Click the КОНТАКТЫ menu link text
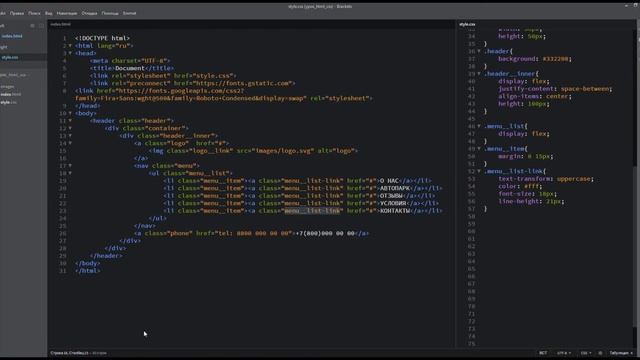This screenshot has height=360, width=640. 395,211
